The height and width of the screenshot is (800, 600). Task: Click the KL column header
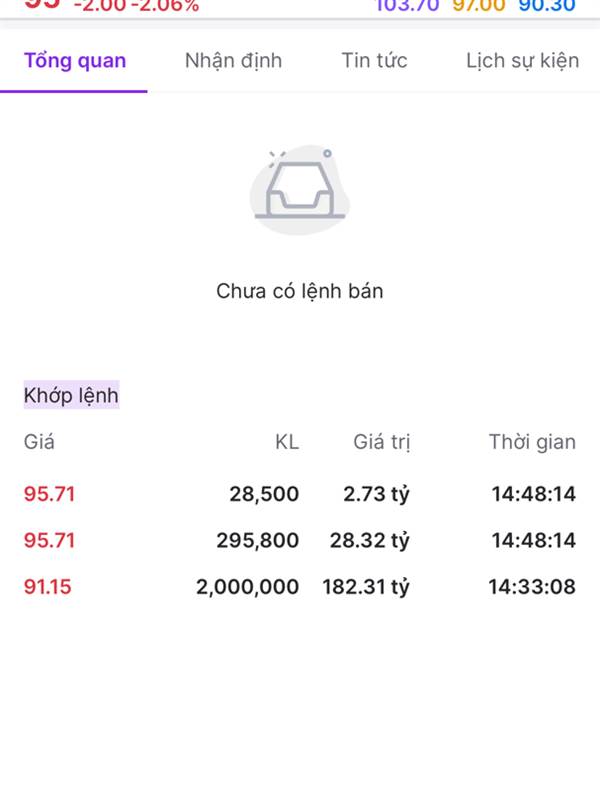coord(286,442)
